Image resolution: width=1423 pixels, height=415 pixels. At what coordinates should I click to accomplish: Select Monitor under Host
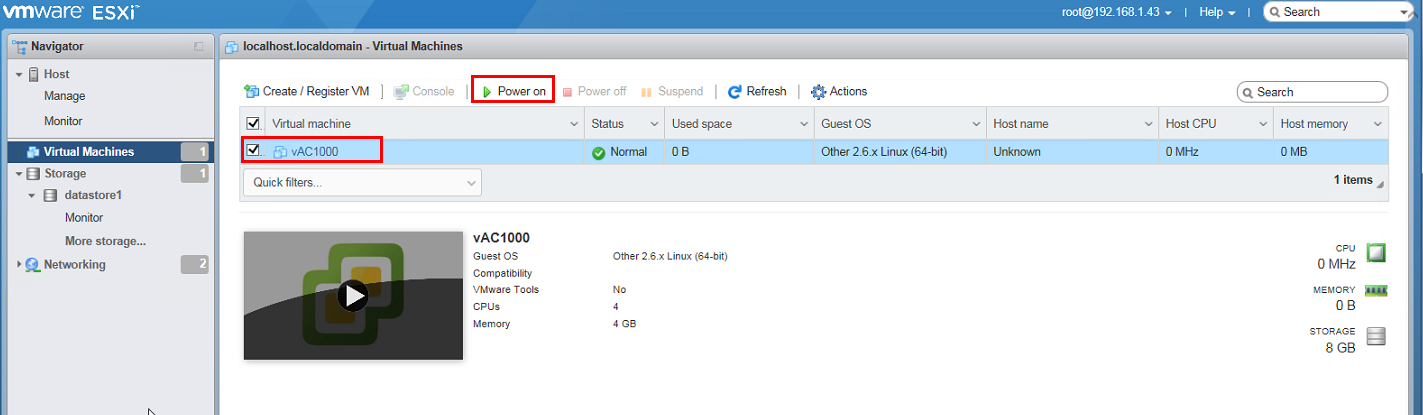pos(64,121)
